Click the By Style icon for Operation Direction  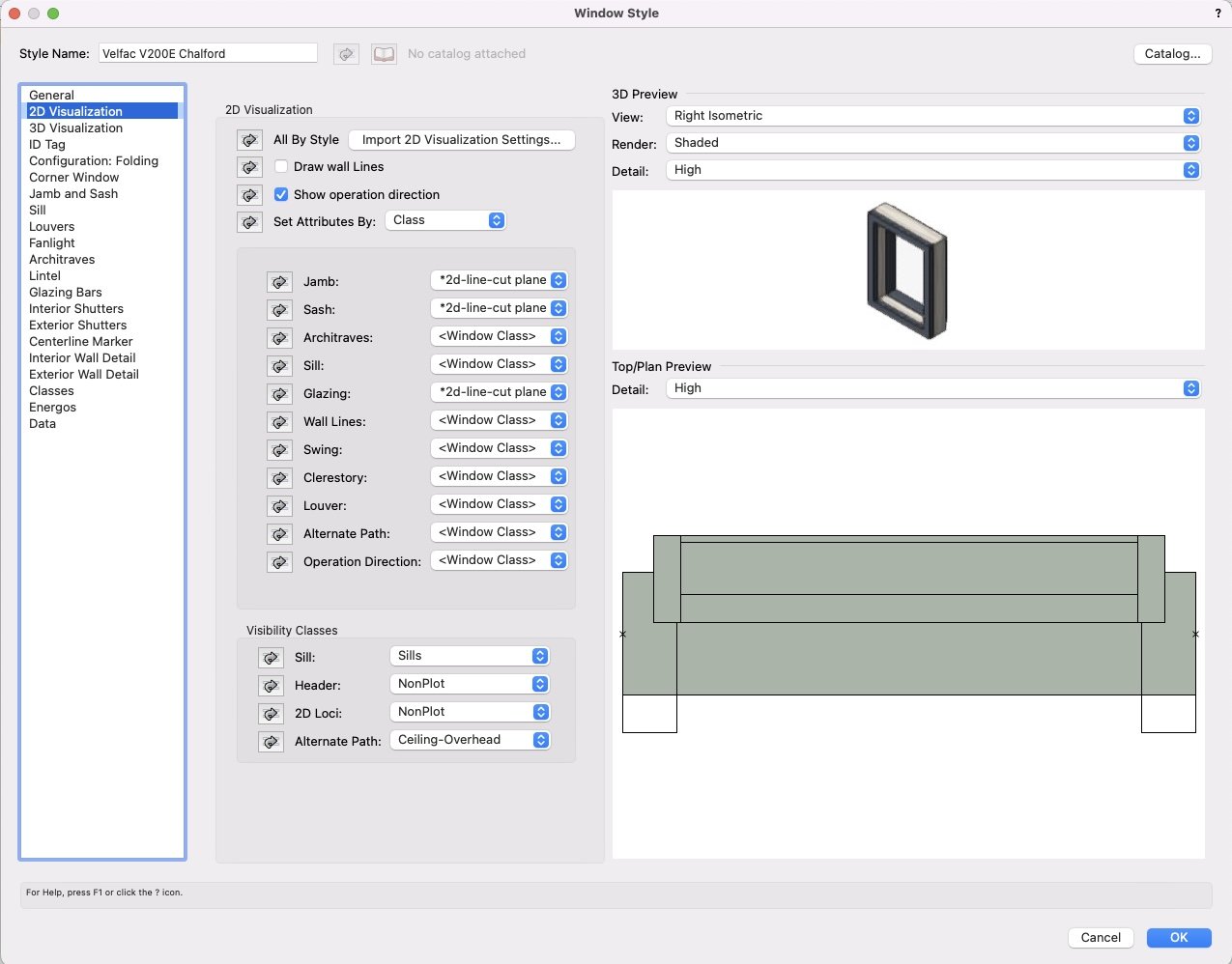[279, 561]
